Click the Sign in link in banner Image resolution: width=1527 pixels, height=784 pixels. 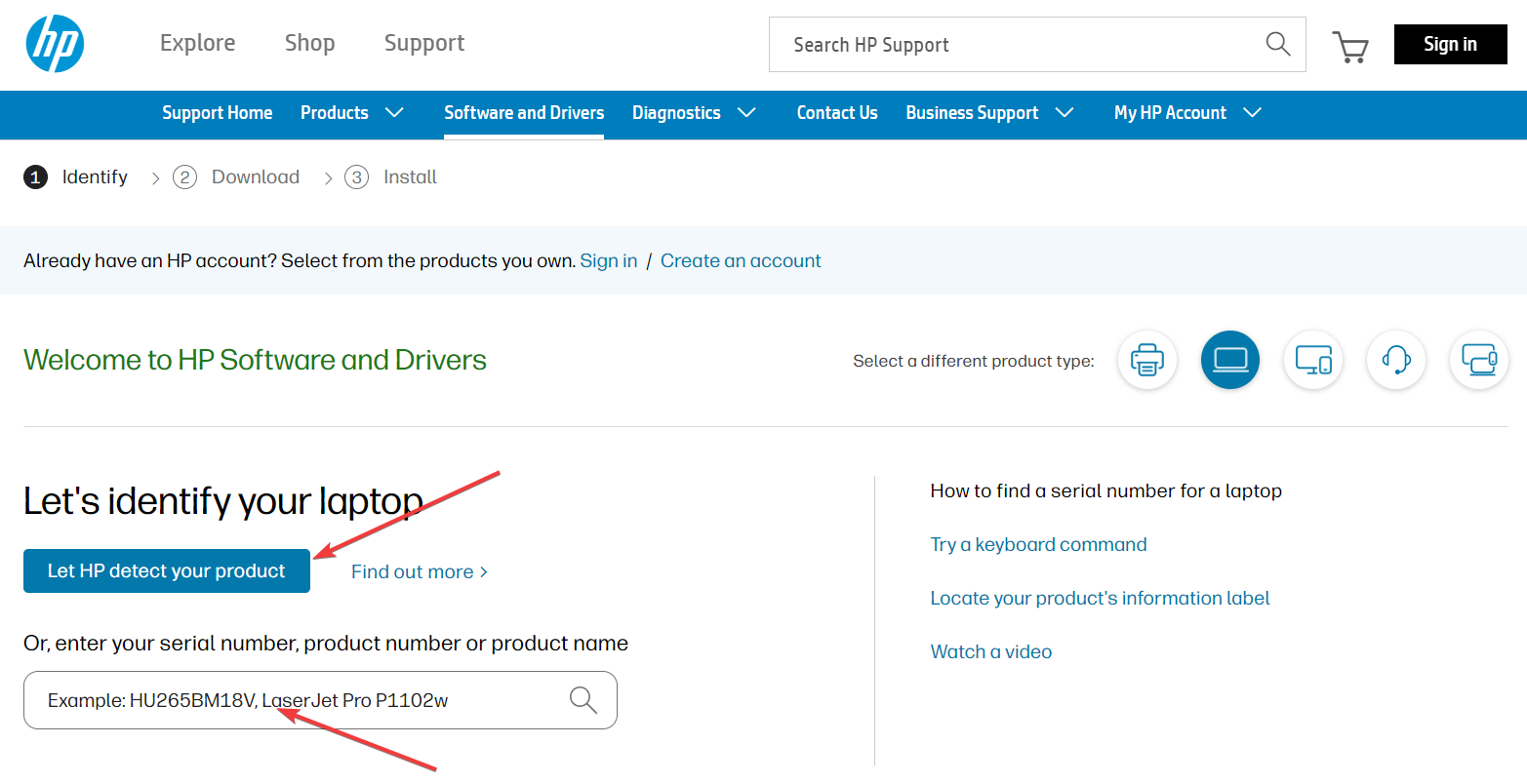tap(609, 260)
